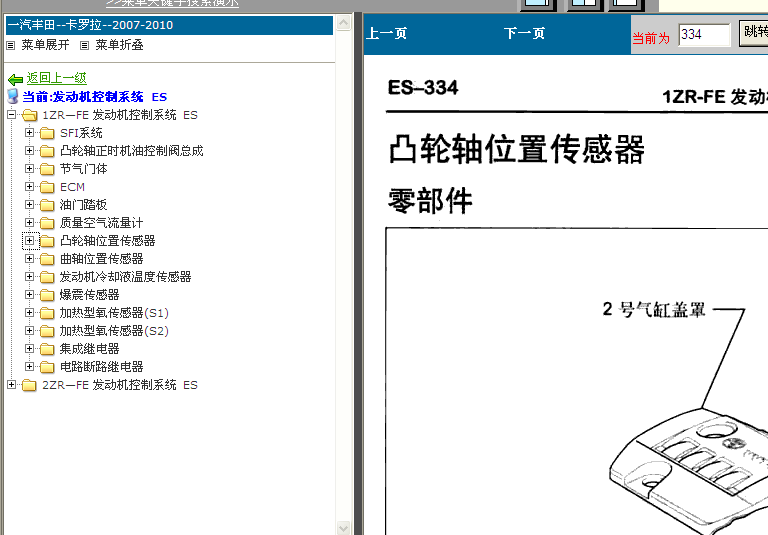Click the 跳转 jump button
Viewport: 768px width, 535px height.
tap(754, 33)
